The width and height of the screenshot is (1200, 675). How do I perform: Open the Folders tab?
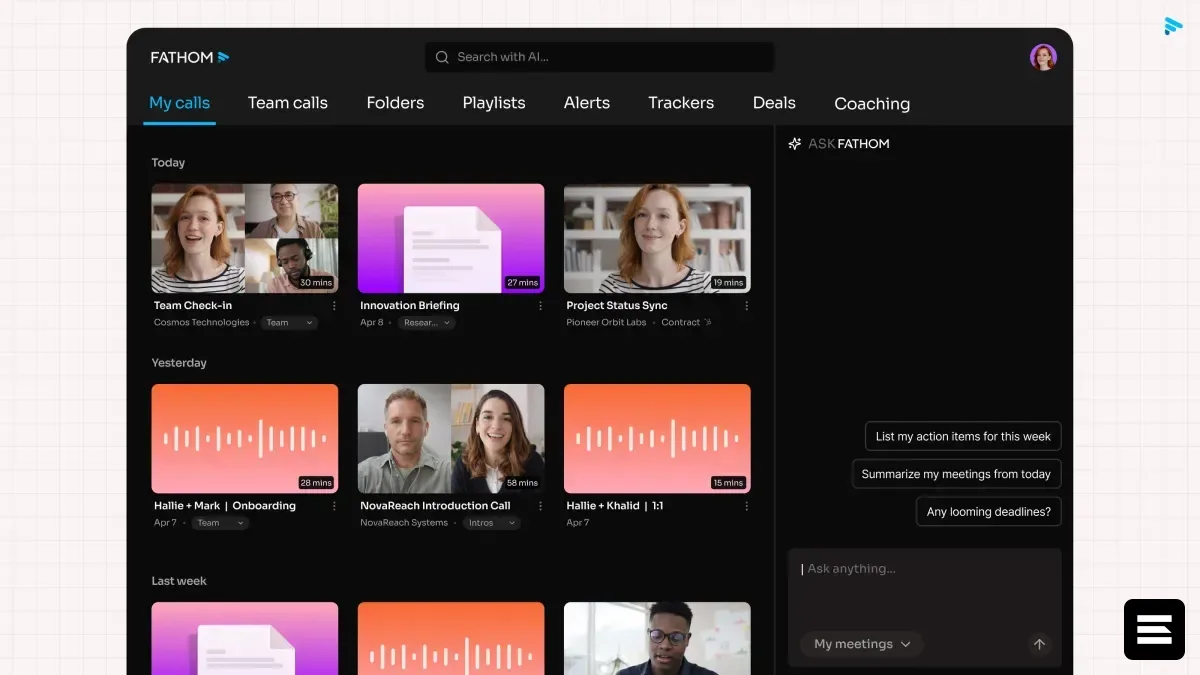pos(395,103)
